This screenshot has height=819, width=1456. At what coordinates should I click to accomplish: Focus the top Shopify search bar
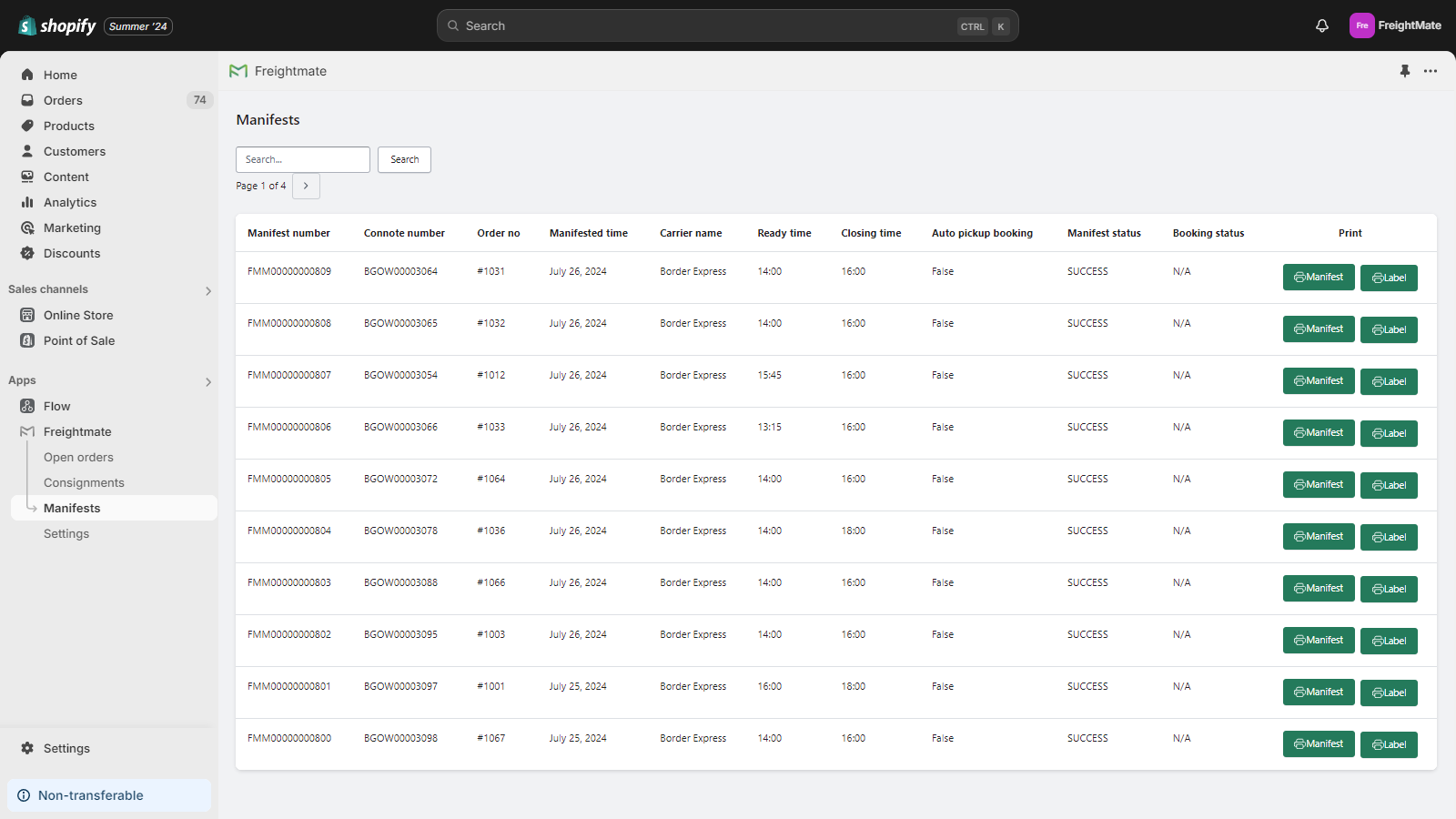pos(710,25)
